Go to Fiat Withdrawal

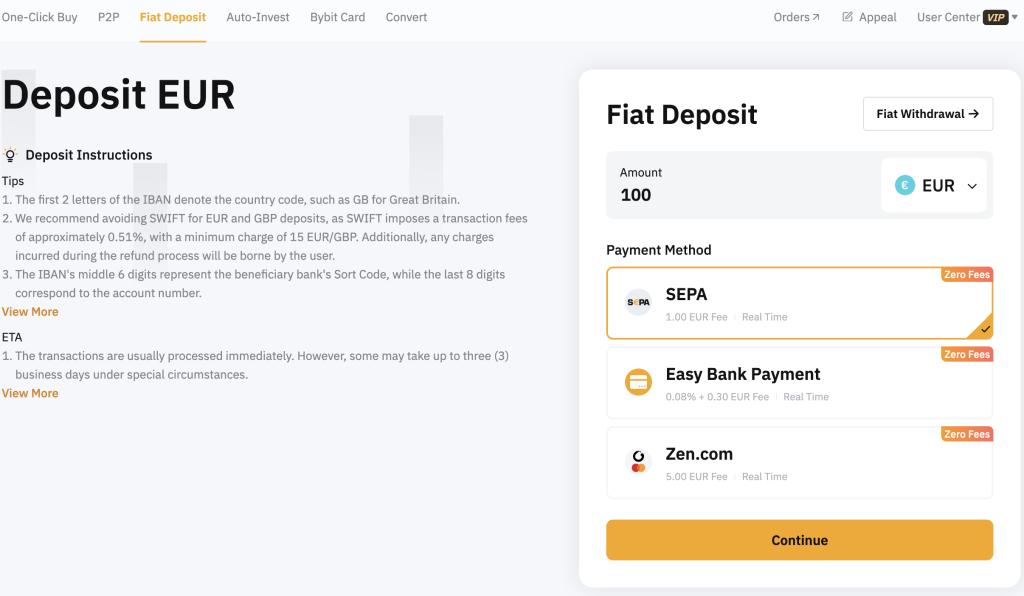coord(928,114)
